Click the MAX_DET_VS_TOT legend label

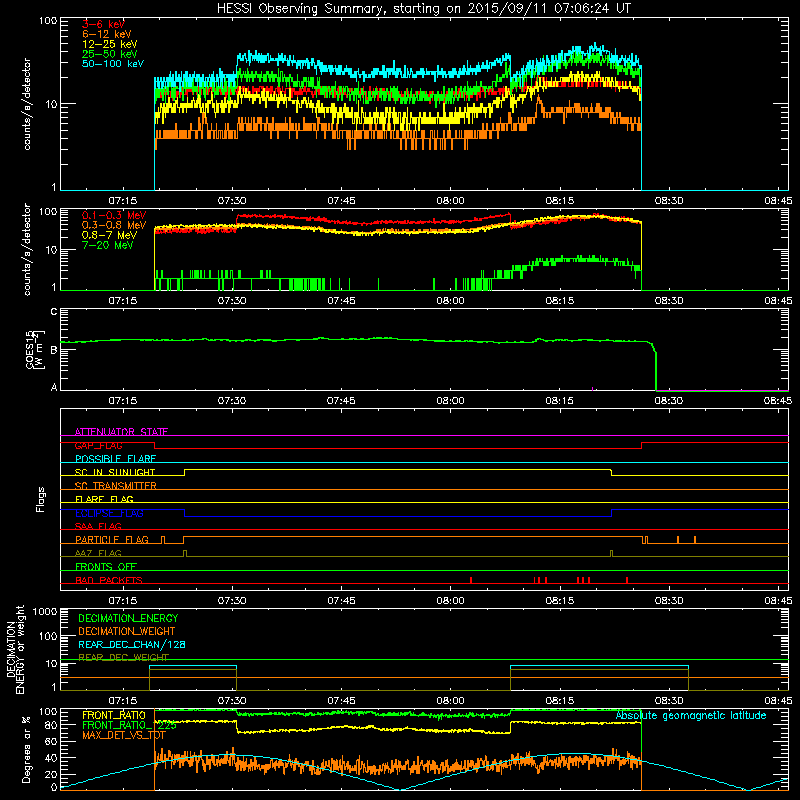coord(123,735)
